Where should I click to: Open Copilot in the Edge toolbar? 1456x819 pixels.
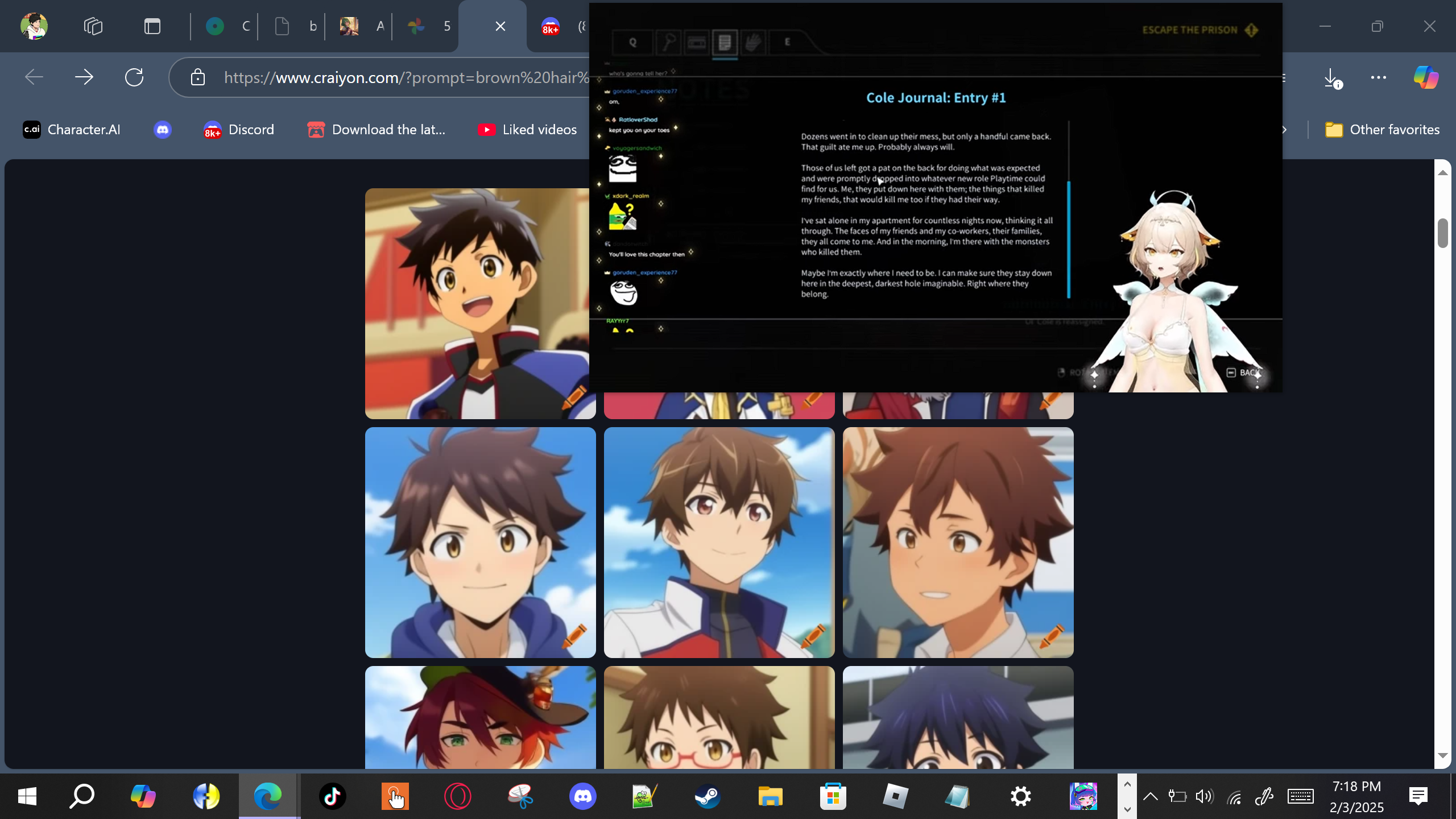pos(1426,77)
